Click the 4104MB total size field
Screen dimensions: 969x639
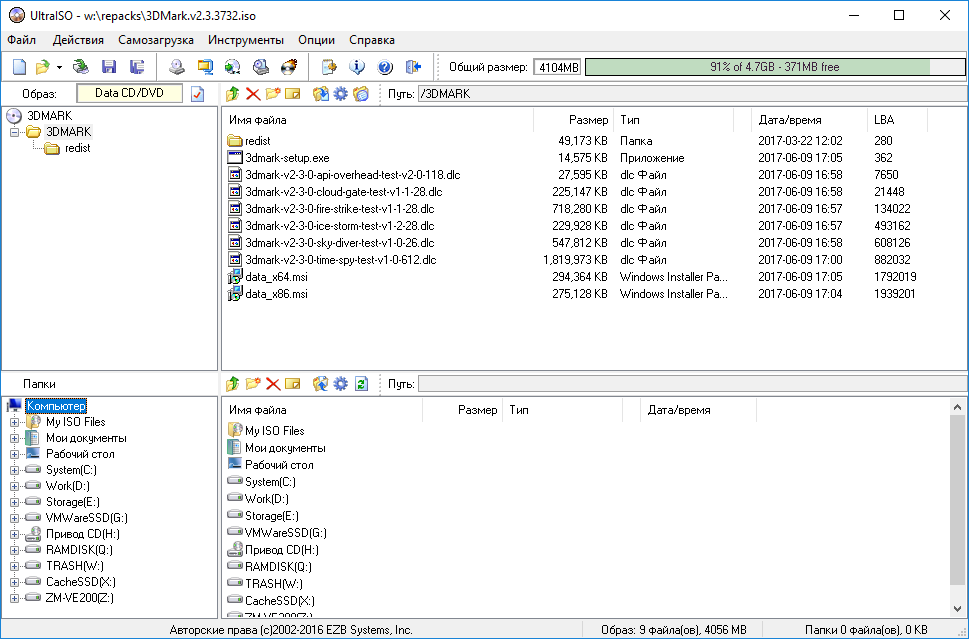click(557, 67)
